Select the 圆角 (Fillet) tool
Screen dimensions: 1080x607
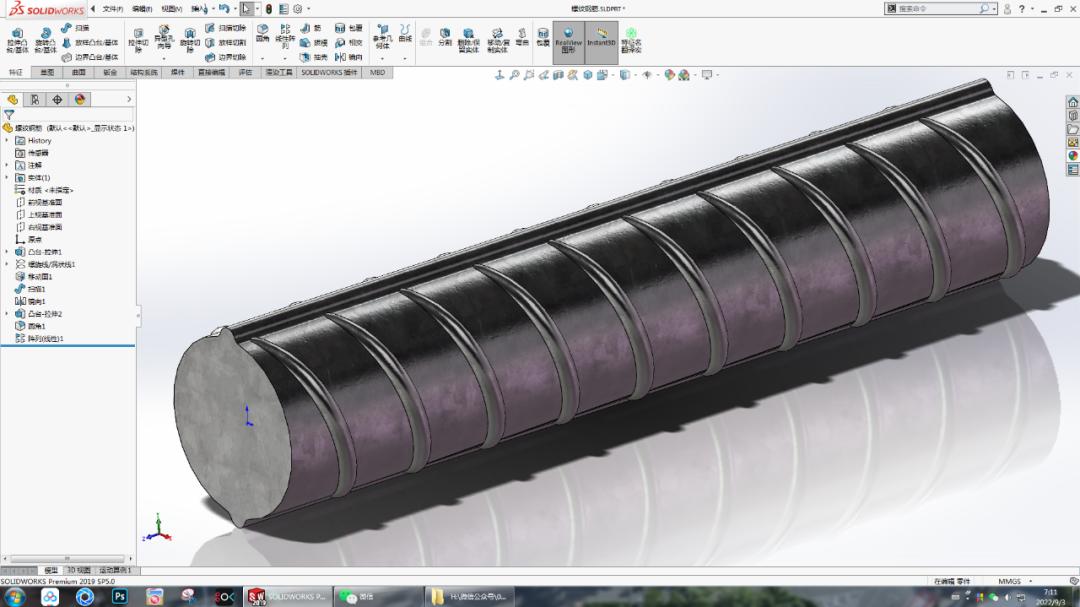tap(261, 30)
